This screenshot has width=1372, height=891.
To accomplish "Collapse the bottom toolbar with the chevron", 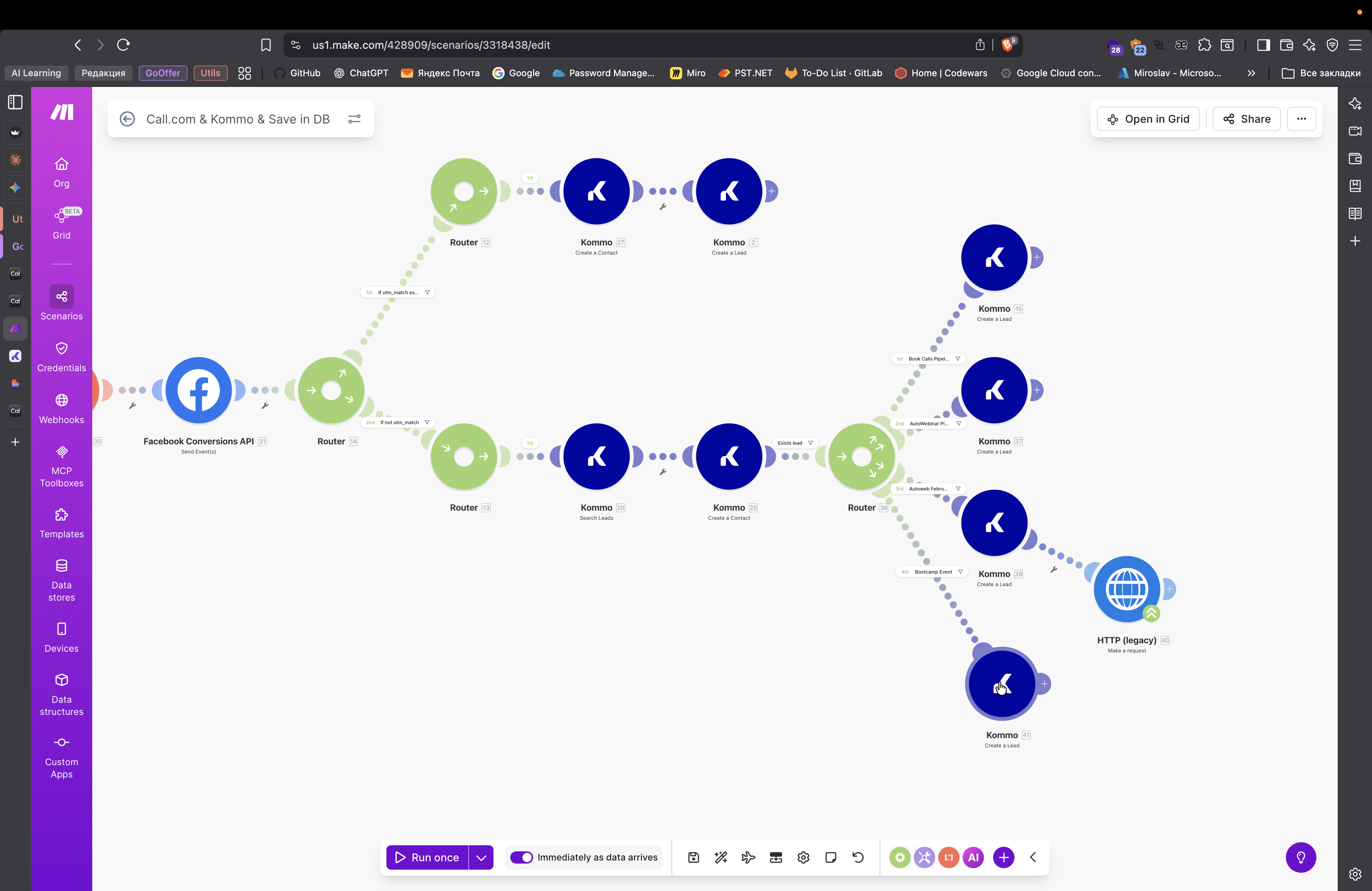I will [1033, 857].
